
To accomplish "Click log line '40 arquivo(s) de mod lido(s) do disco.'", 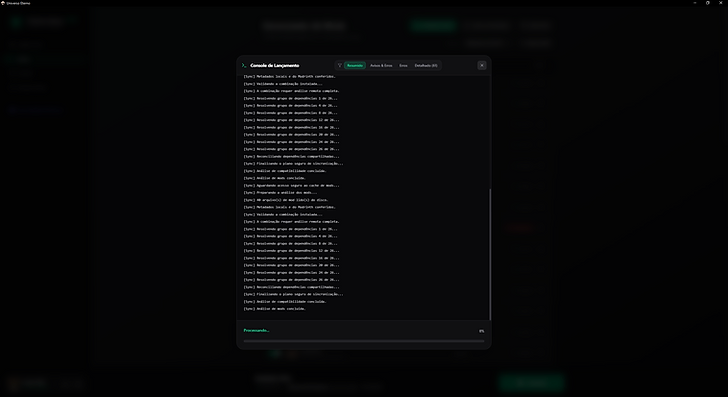I will pos(286,200).
